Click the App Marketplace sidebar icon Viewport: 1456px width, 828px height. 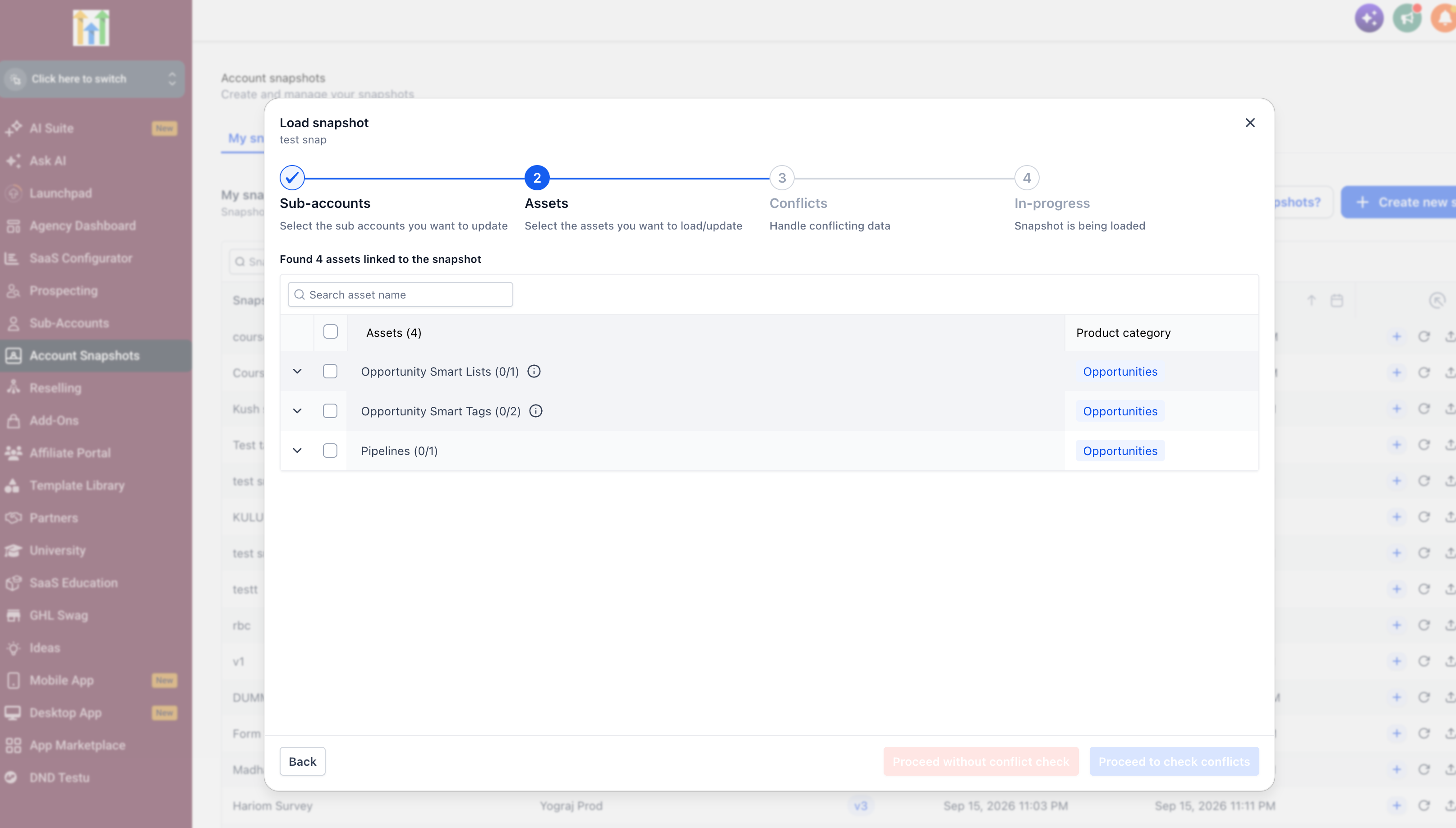[x=14, y=745]
